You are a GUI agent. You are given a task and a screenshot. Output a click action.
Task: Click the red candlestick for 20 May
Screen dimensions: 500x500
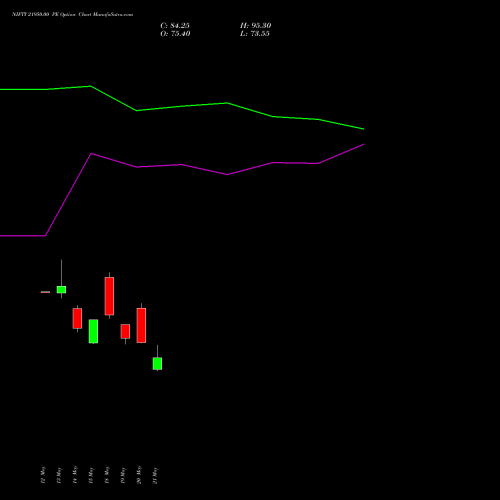pyautogui.click(x=141, y=325)
